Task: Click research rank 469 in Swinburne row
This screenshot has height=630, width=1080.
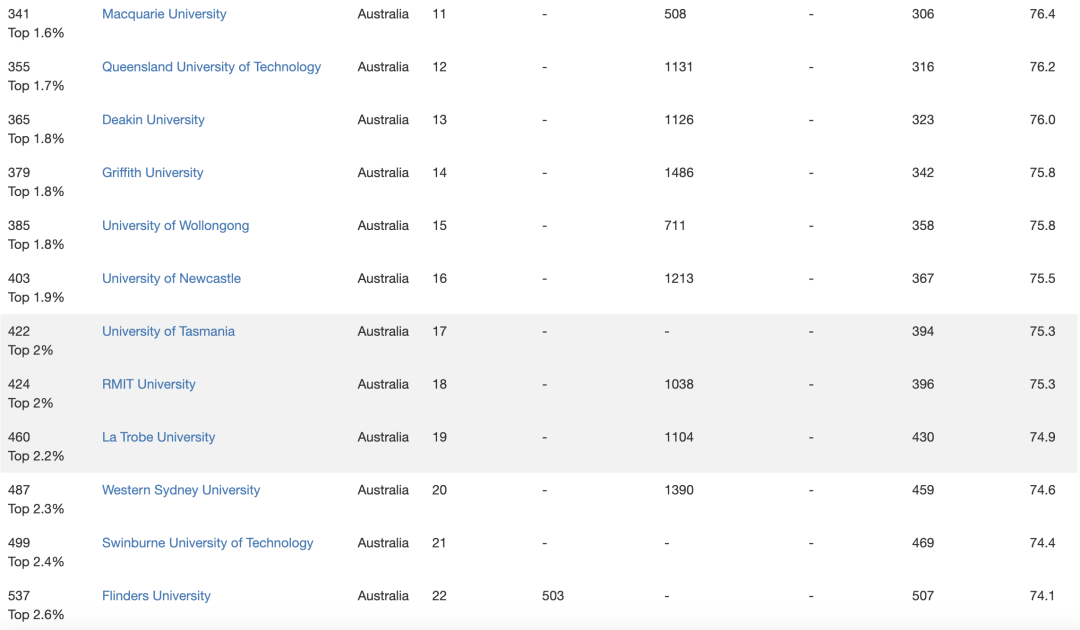Action: pyautogui.click(x=923, y=543)
